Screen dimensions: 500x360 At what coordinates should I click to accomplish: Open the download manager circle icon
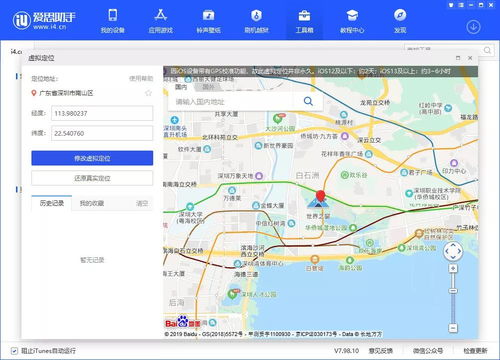pos(473,27)
